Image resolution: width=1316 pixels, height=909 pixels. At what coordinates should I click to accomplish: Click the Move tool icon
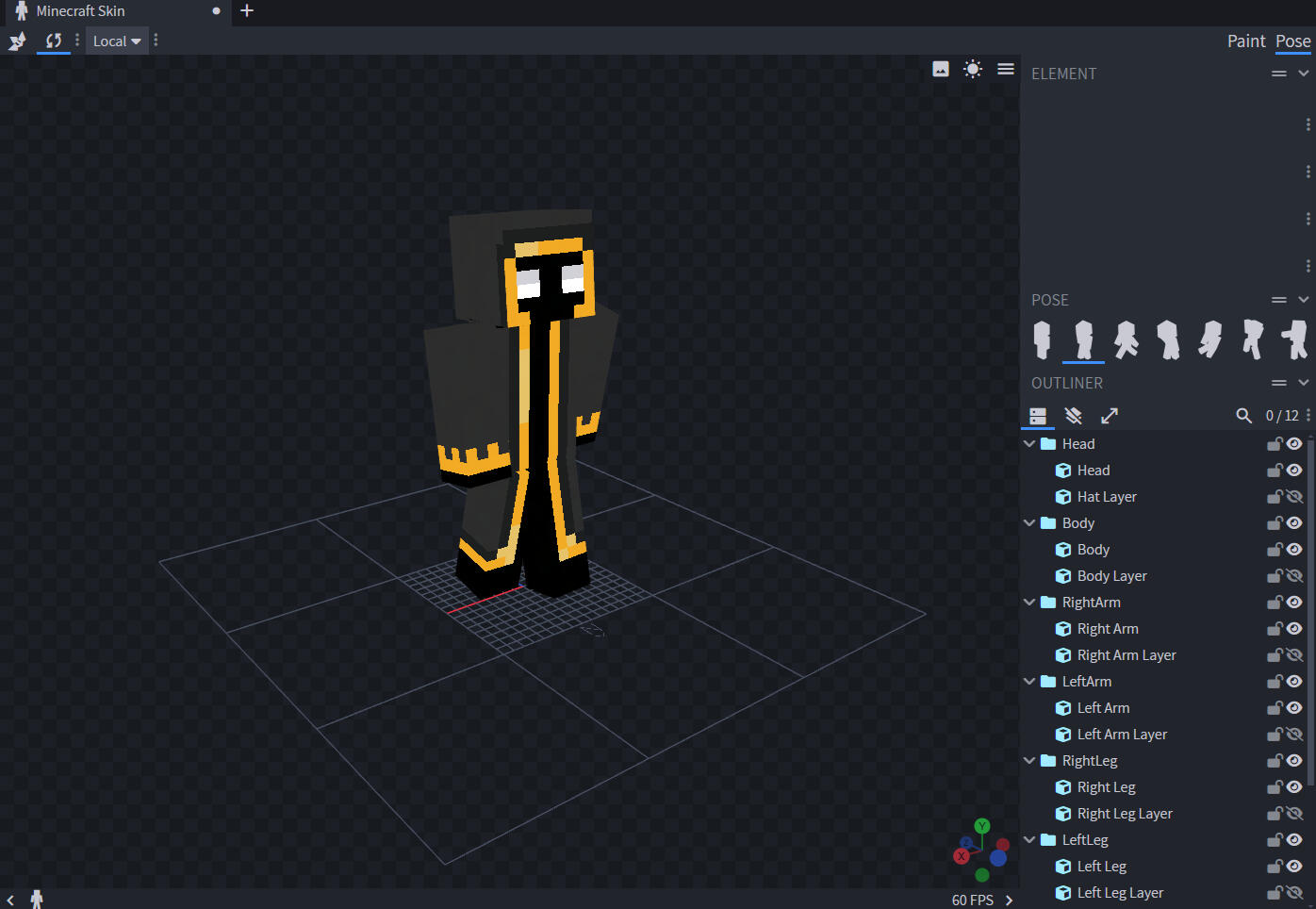pyautogui.click(x=17, y=41)
